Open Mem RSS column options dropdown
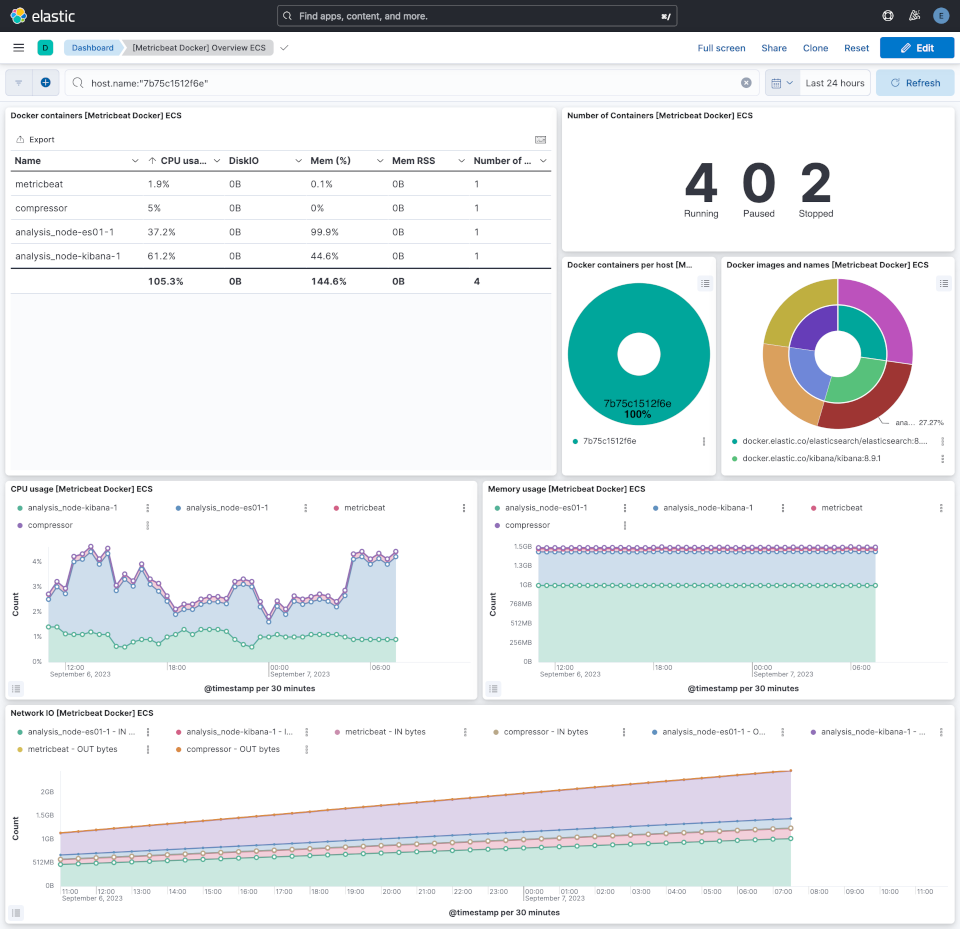The width and height of the screenshot is (960, 929). (462, 161)
